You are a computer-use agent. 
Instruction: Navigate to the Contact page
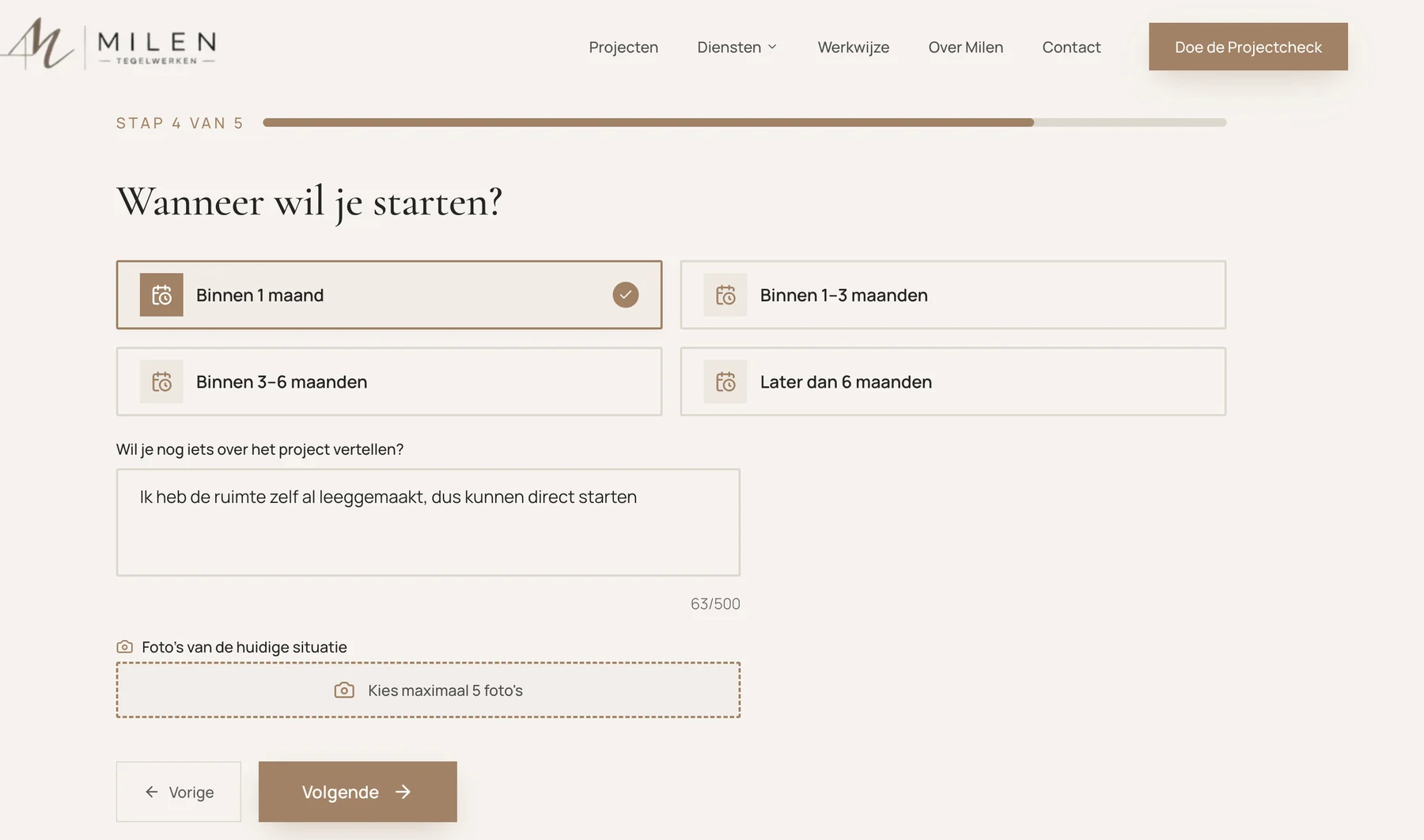click(x=1071, y=47)
